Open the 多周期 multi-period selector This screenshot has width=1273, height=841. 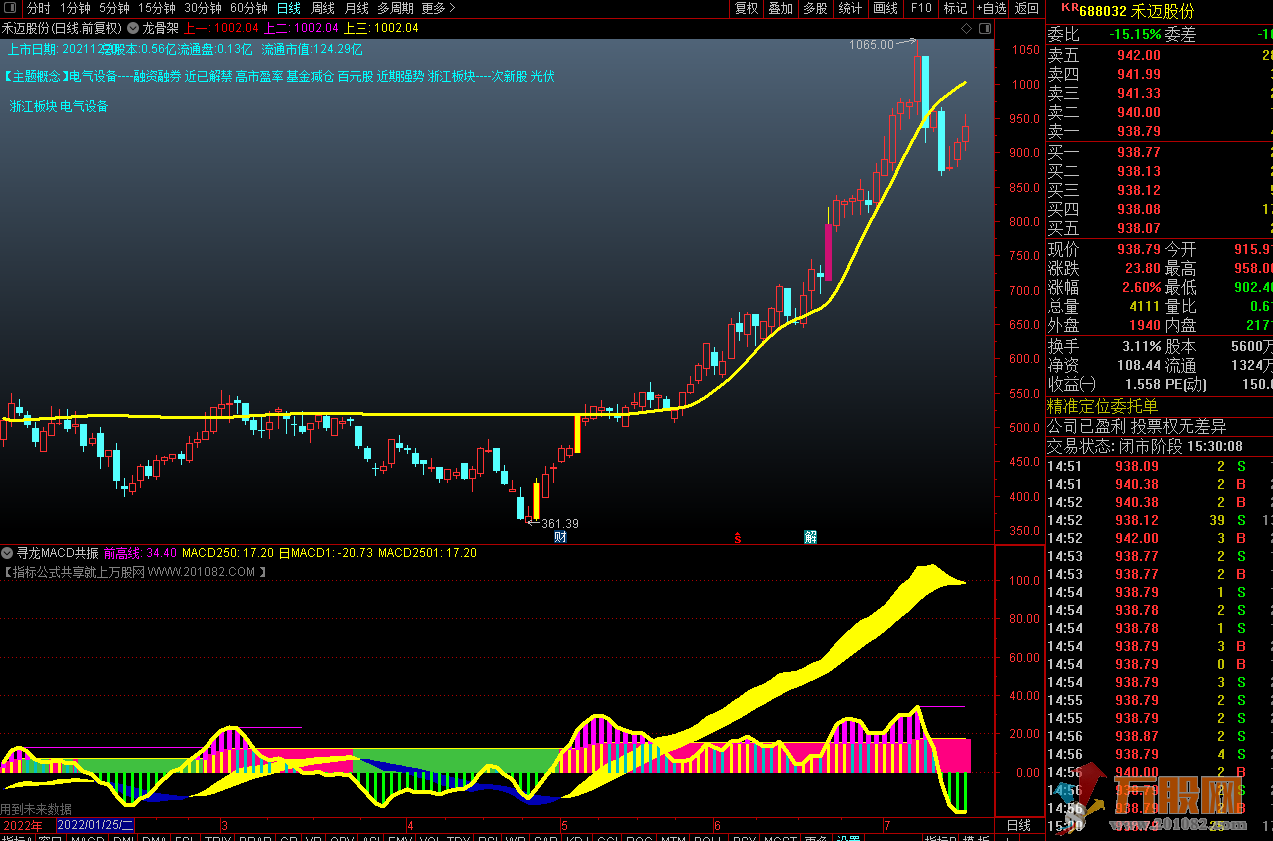[394, 8]
